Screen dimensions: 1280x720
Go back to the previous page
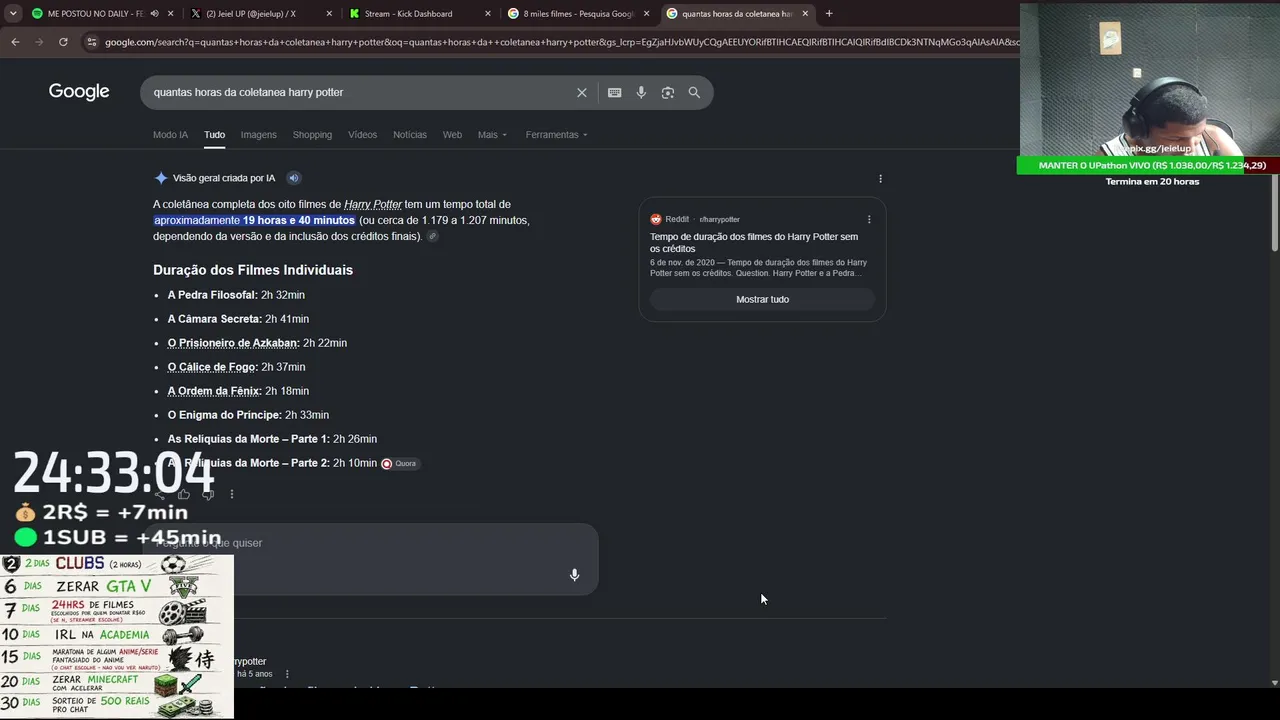click(x=15, y=42)
